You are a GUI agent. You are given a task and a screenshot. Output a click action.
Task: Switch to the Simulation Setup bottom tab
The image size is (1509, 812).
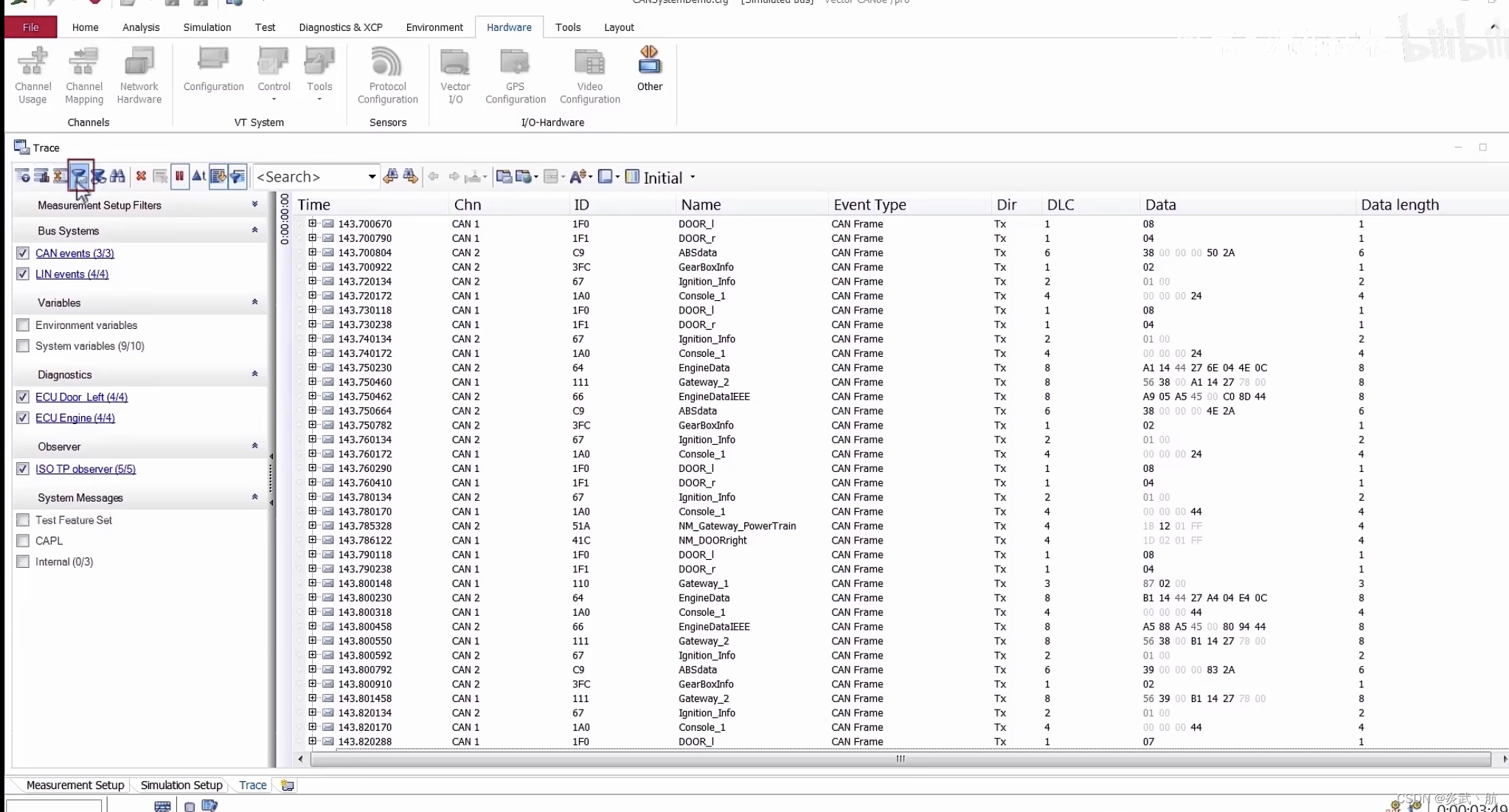click(181, 785)
